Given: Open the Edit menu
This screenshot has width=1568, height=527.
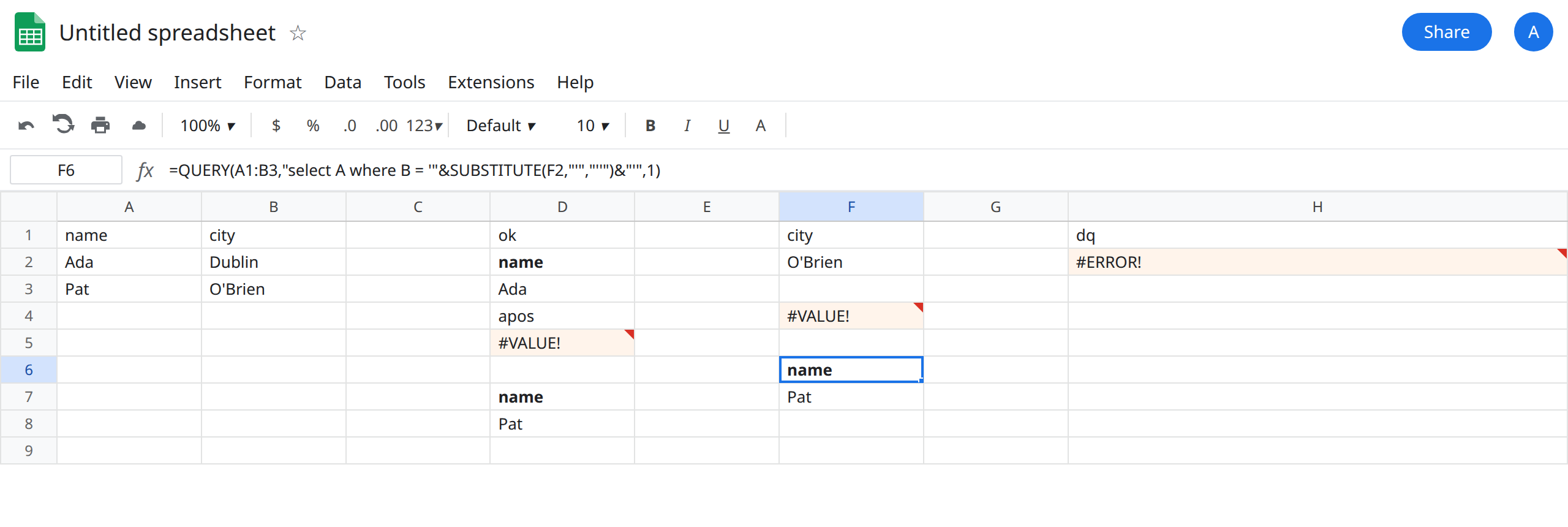Looking at the screenshot, I should point(77,82).
